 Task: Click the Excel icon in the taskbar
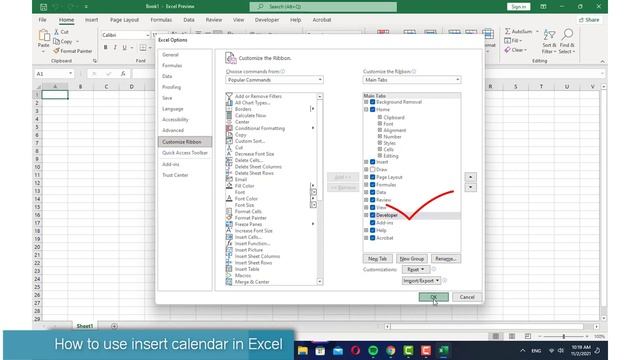click(444, 351)
